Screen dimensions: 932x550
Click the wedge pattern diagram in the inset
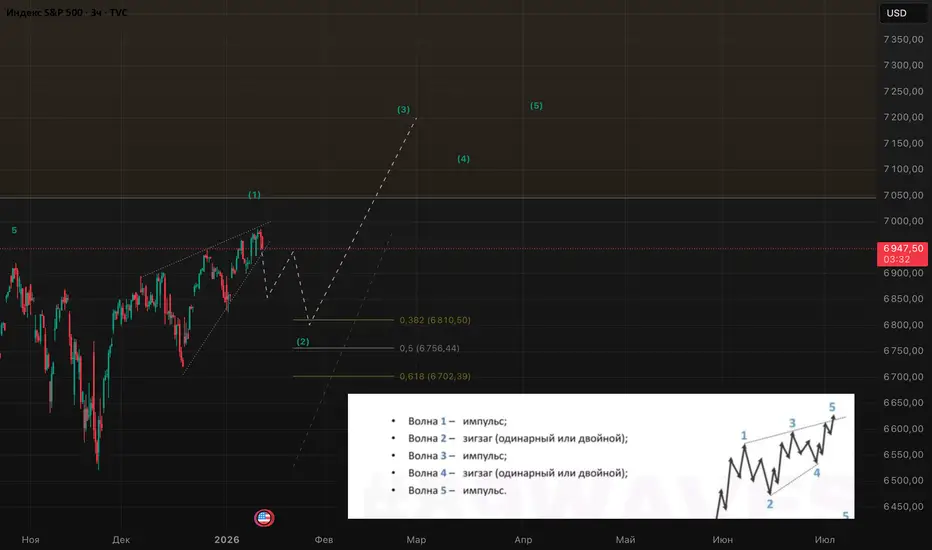783,459
